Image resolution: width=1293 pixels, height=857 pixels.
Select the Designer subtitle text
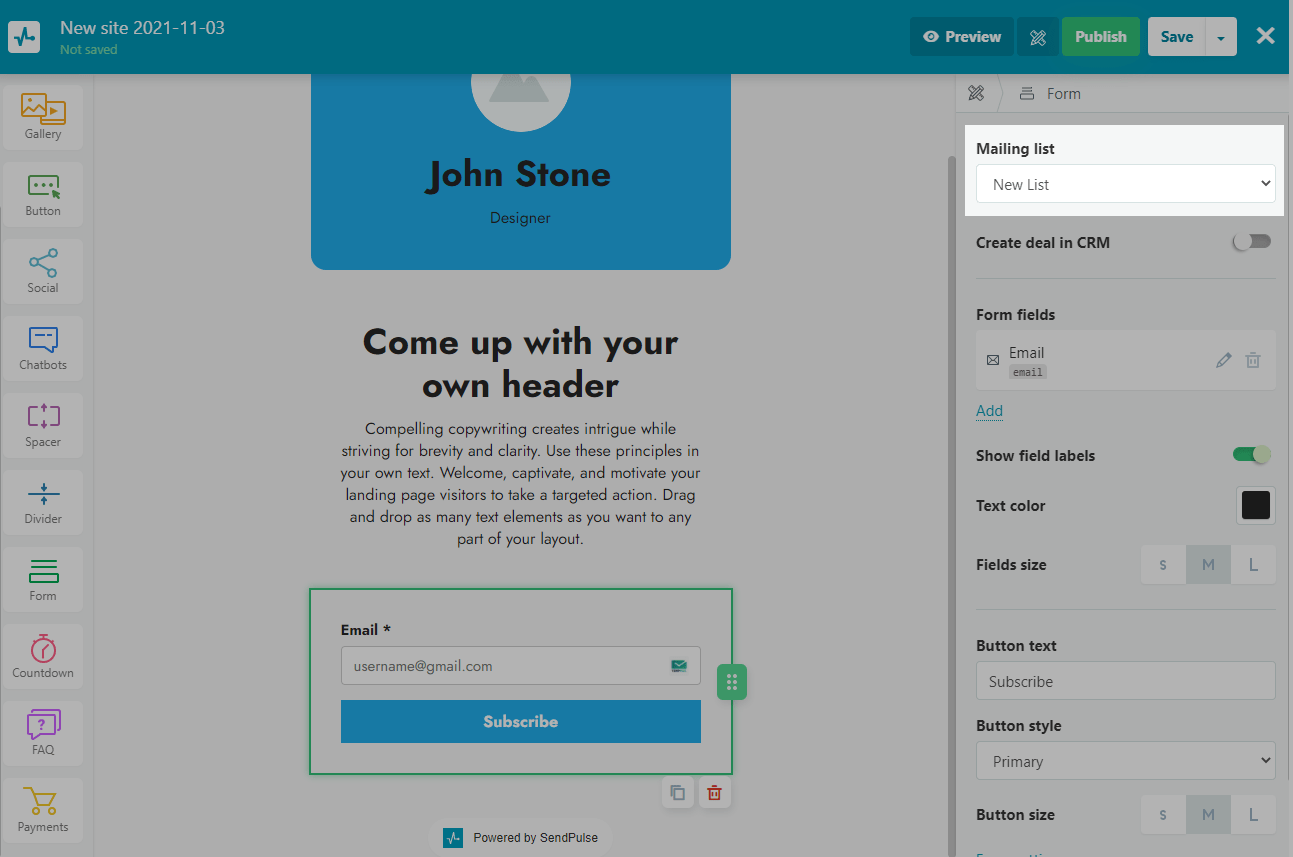(520, 218)
